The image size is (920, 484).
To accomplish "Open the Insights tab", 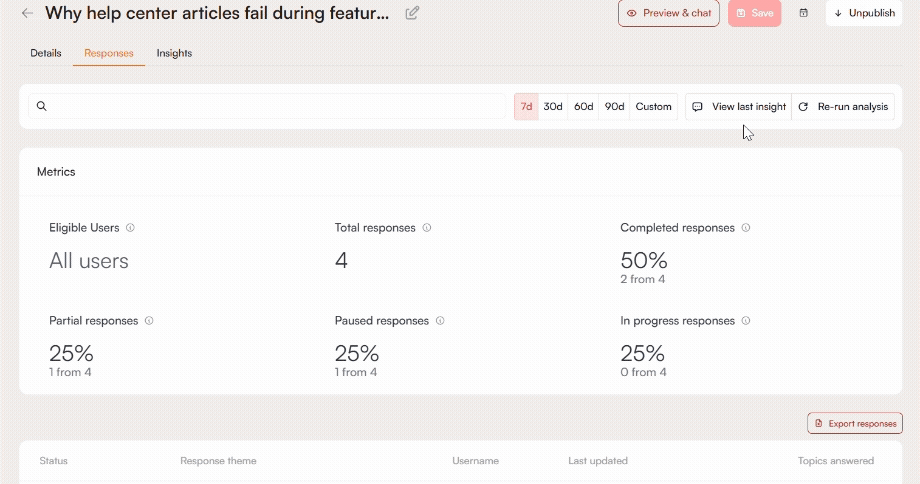I will 174,53.
